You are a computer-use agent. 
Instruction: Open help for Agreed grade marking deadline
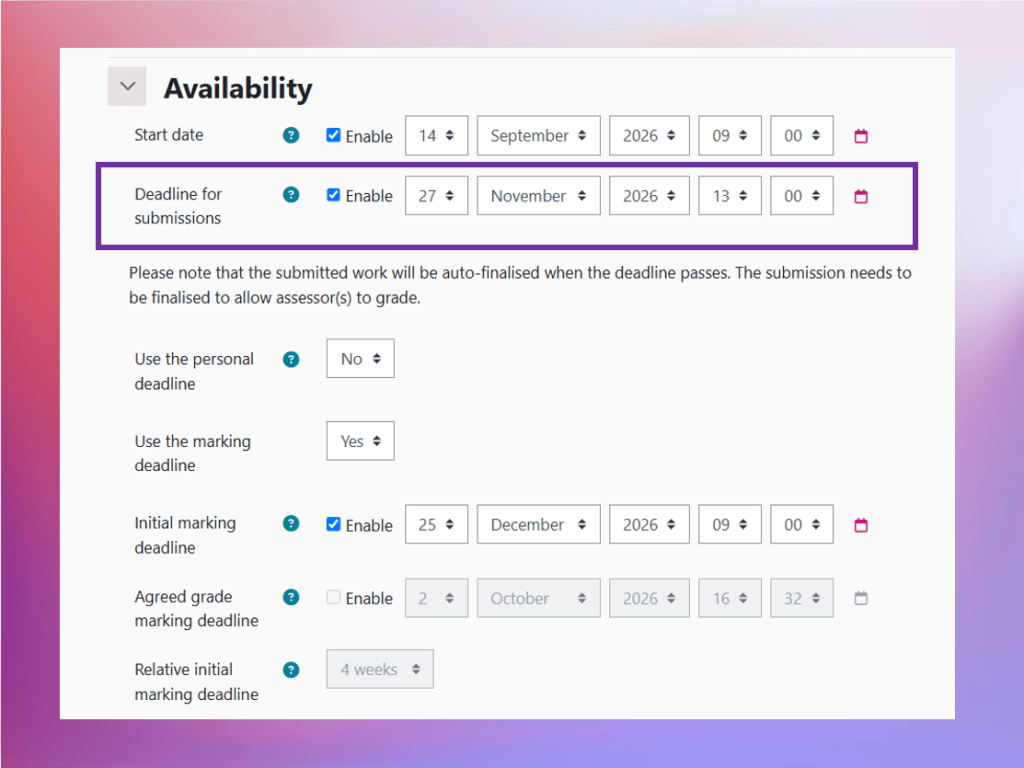(x=291, y=597)
